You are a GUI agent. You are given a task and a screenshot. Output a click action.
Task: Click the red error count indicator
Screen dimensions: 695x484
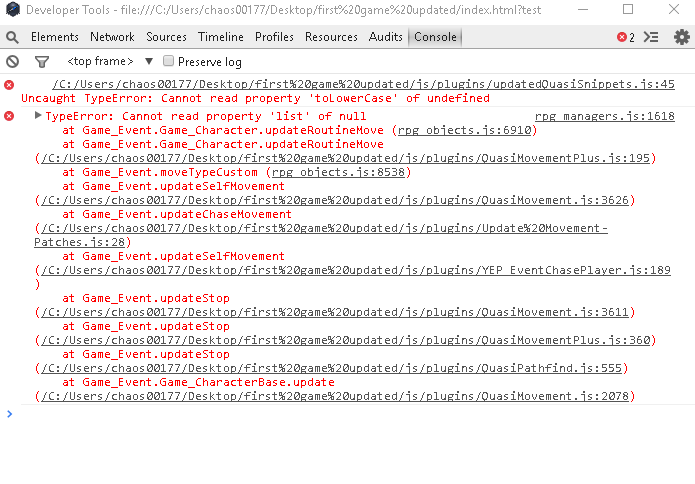tap(625, 37)
